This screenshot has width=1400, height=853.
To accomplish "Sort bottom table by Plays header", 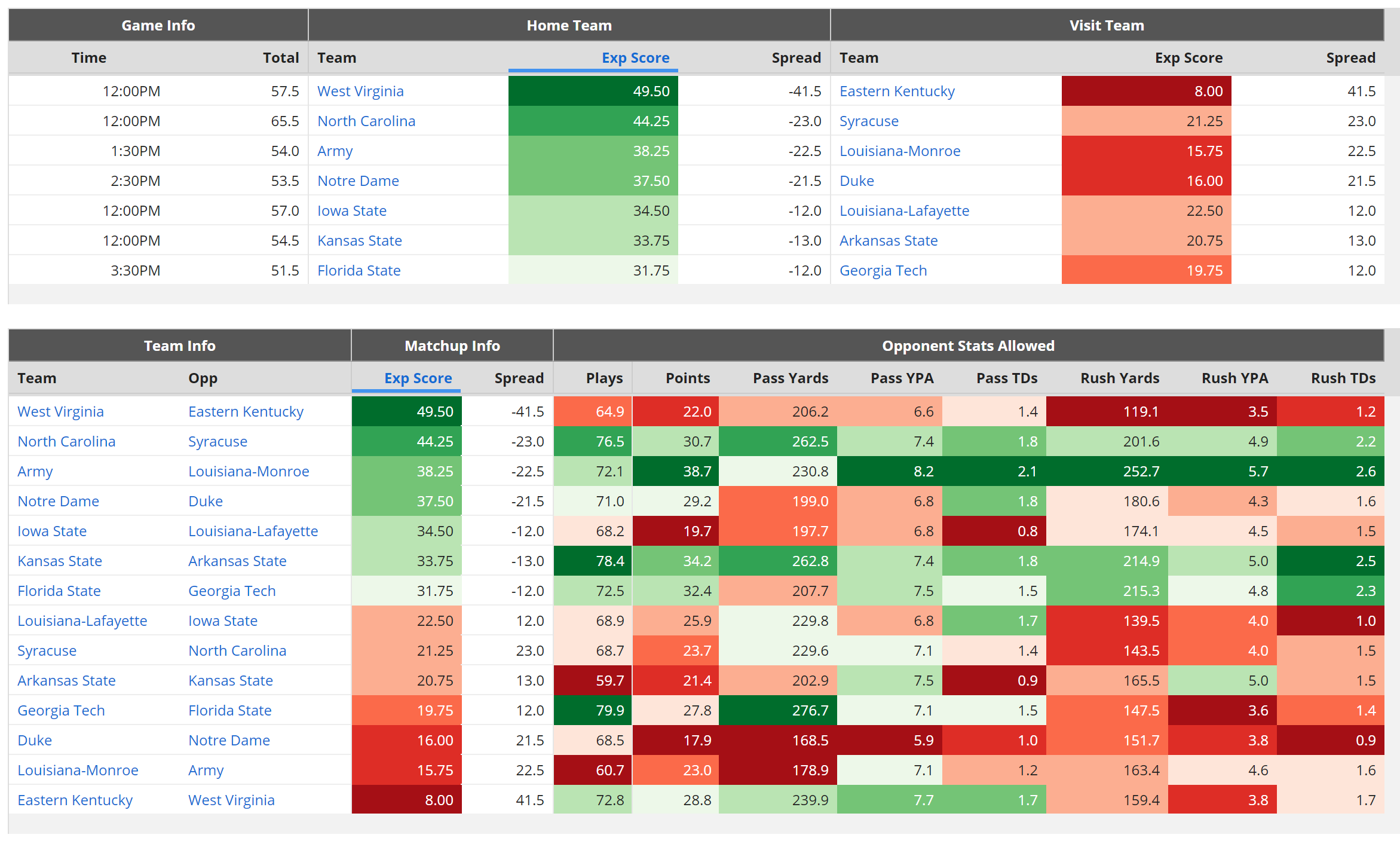I will click(604, 378).
